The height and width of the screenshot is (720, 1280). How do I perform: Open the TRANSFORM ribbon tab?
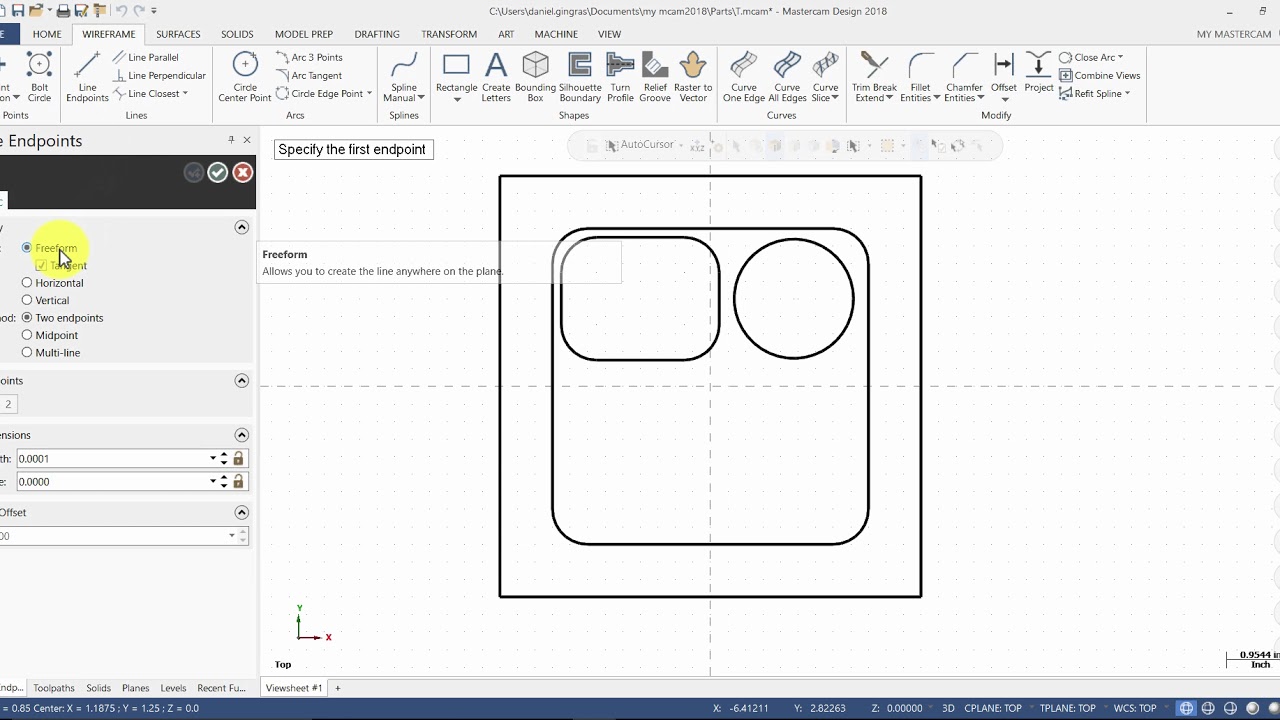[449, 34]
